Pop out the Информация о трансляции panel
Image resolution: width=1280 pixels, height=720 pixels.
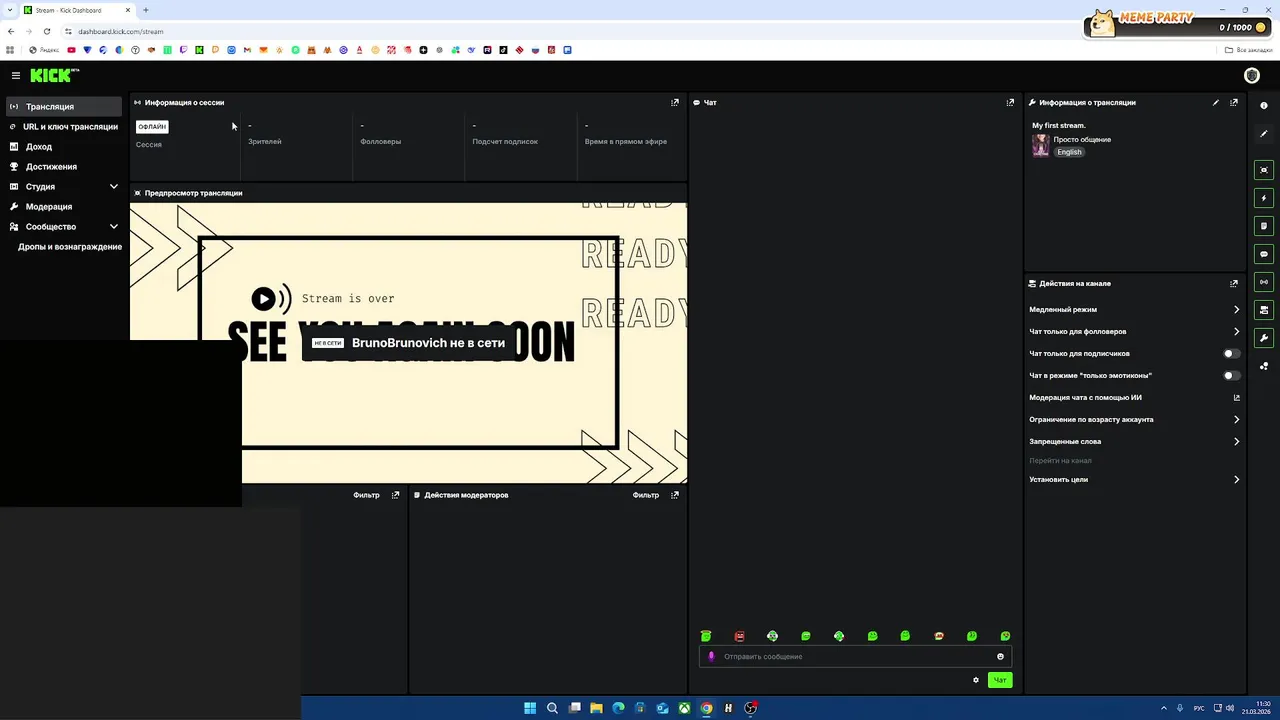pyautogui.click(x=1234, y=102)
